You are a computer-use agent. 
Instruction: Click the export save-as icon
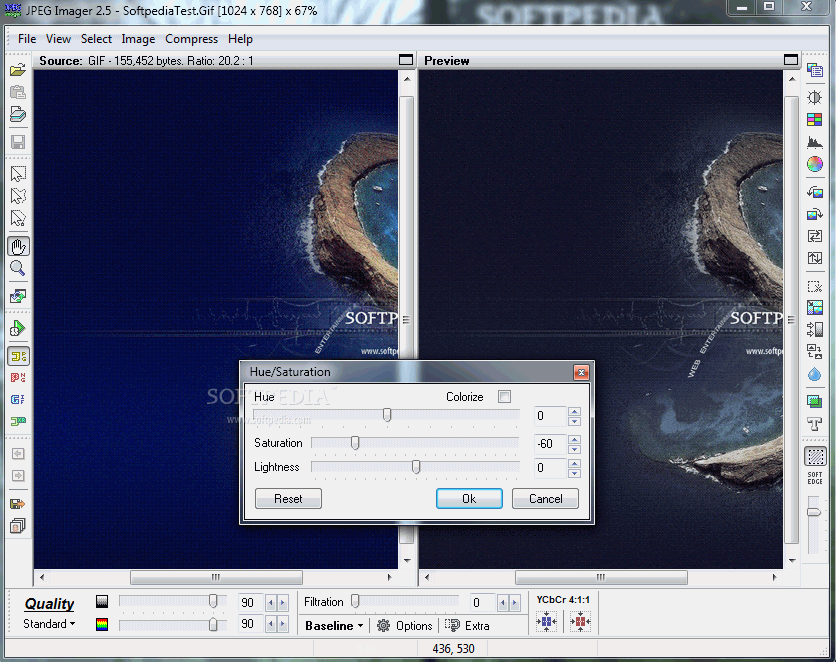coord(18,504)
